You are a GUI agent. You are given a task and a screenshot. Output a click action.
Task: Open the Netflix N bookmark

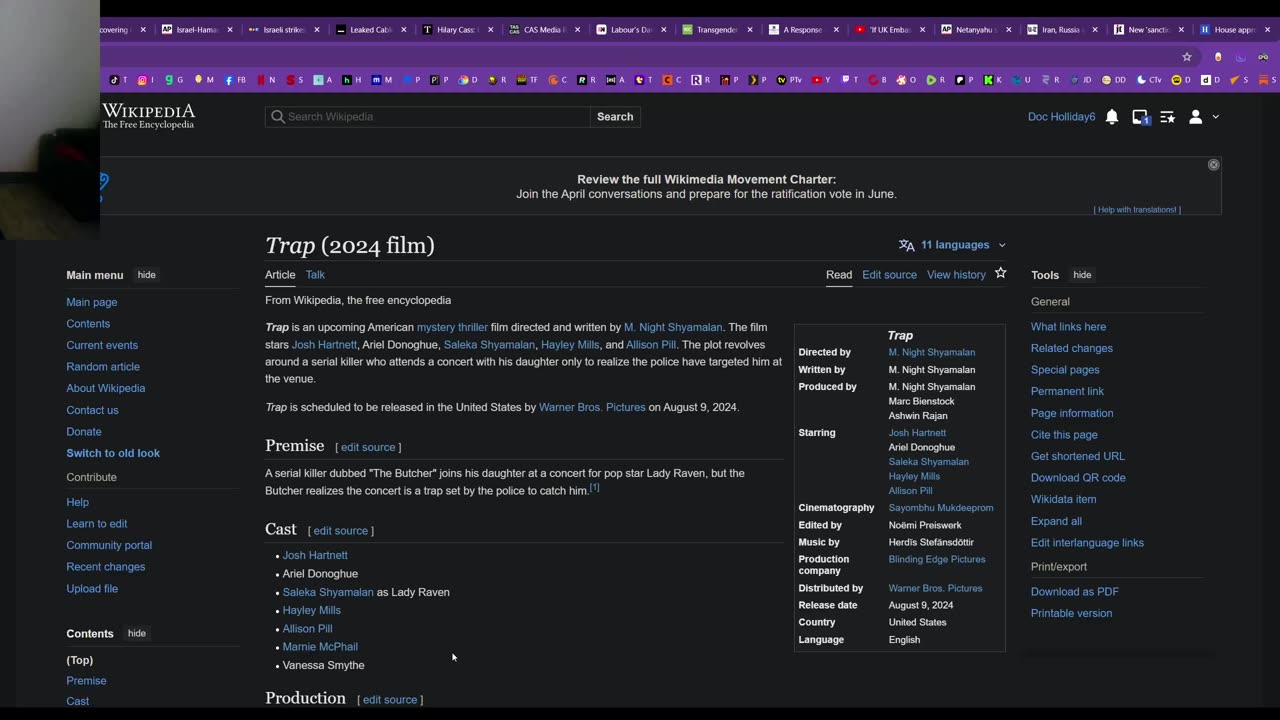(266, 80)
